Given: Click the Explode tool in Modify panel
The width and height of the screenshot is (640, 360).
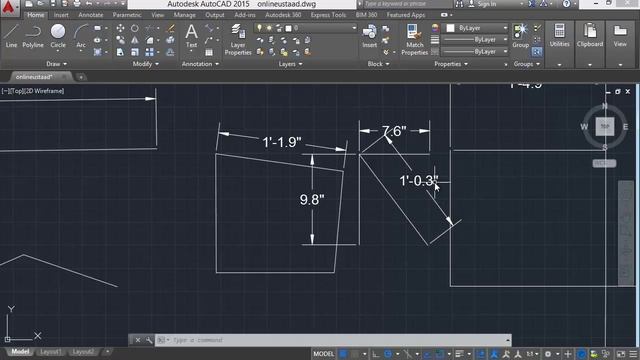Looking at the screenshot, I should click(171, 40).
